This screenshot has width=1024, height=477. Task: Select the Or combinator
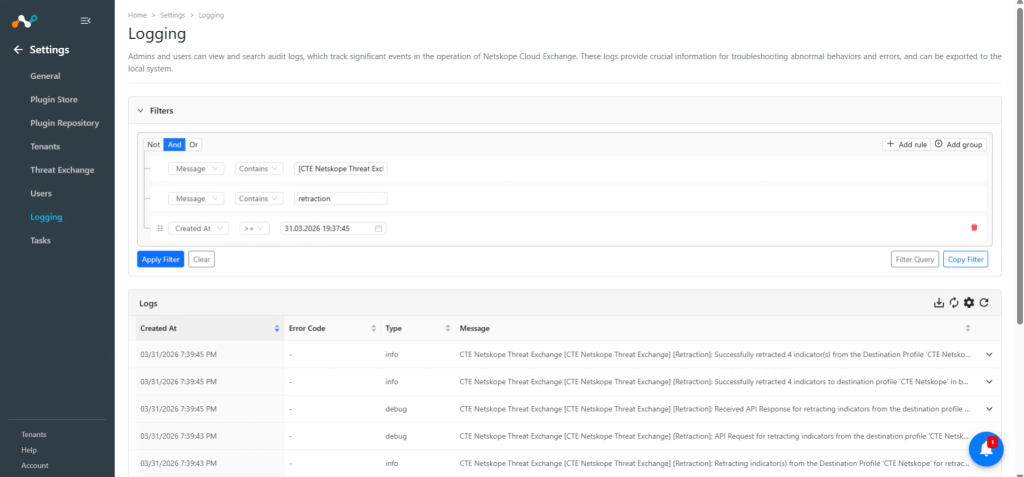click(x=193, y=145)
